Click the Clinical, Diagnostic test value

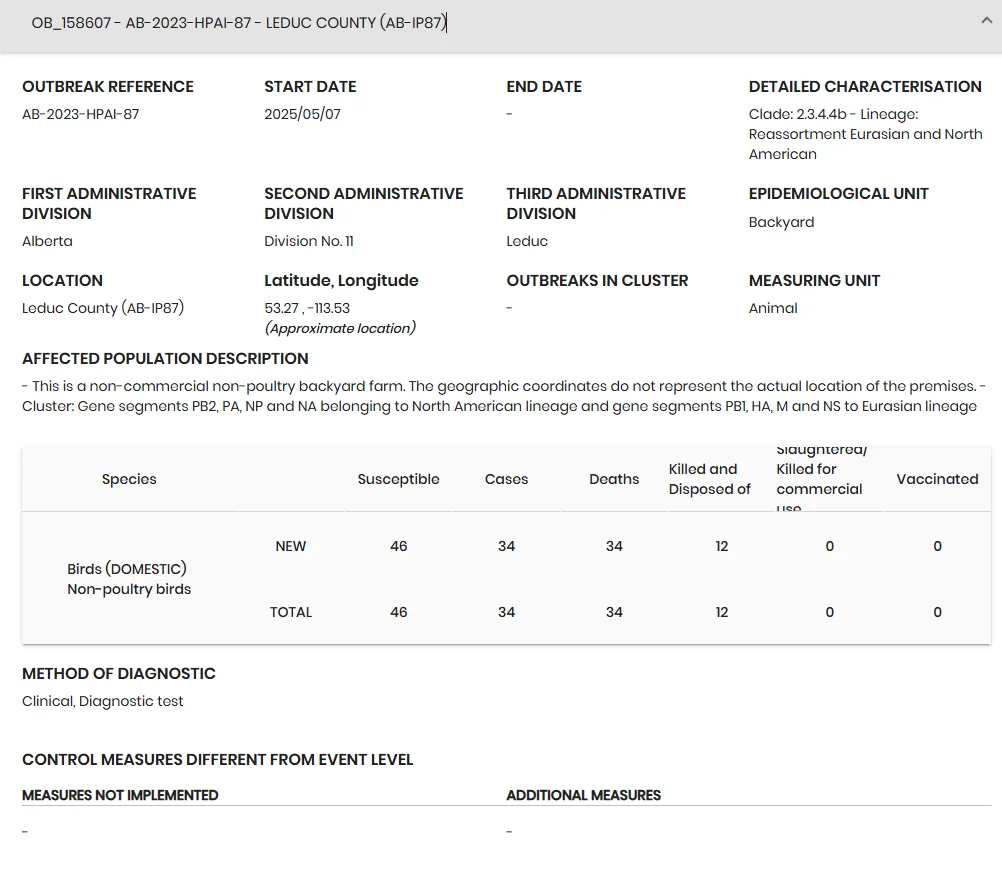pos(102,702)
